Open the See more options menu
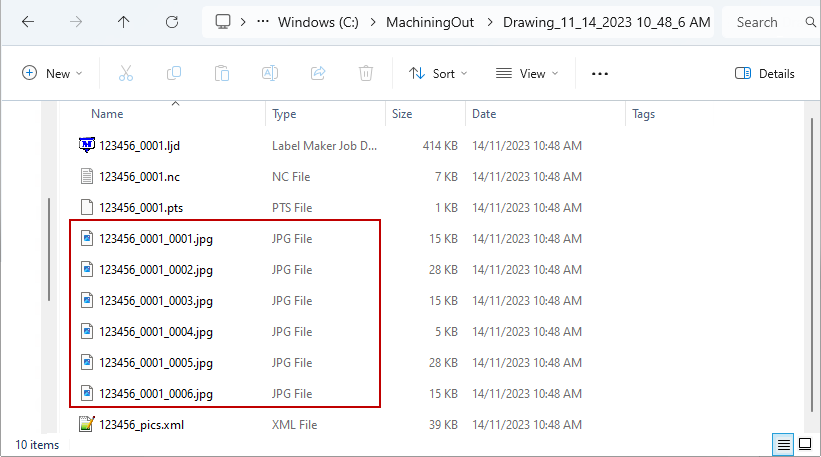 (x=600, y=73)
